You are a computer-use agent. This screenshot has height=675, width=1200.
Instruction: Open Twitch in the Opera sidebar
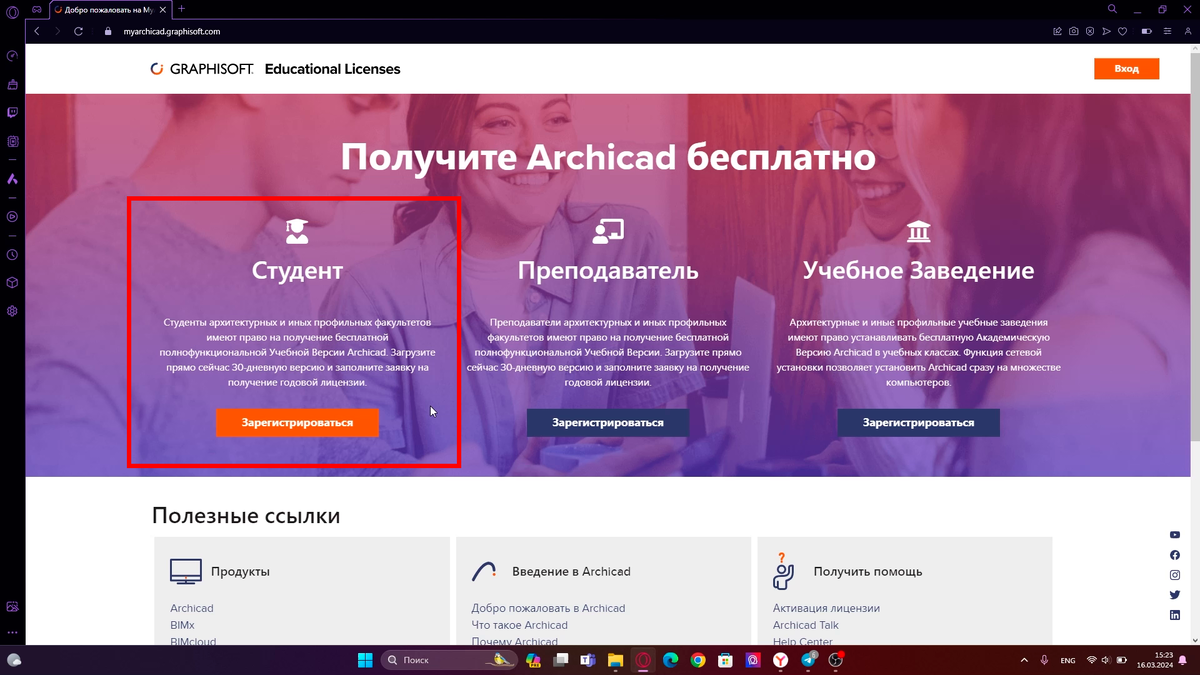tap(12, 113)
